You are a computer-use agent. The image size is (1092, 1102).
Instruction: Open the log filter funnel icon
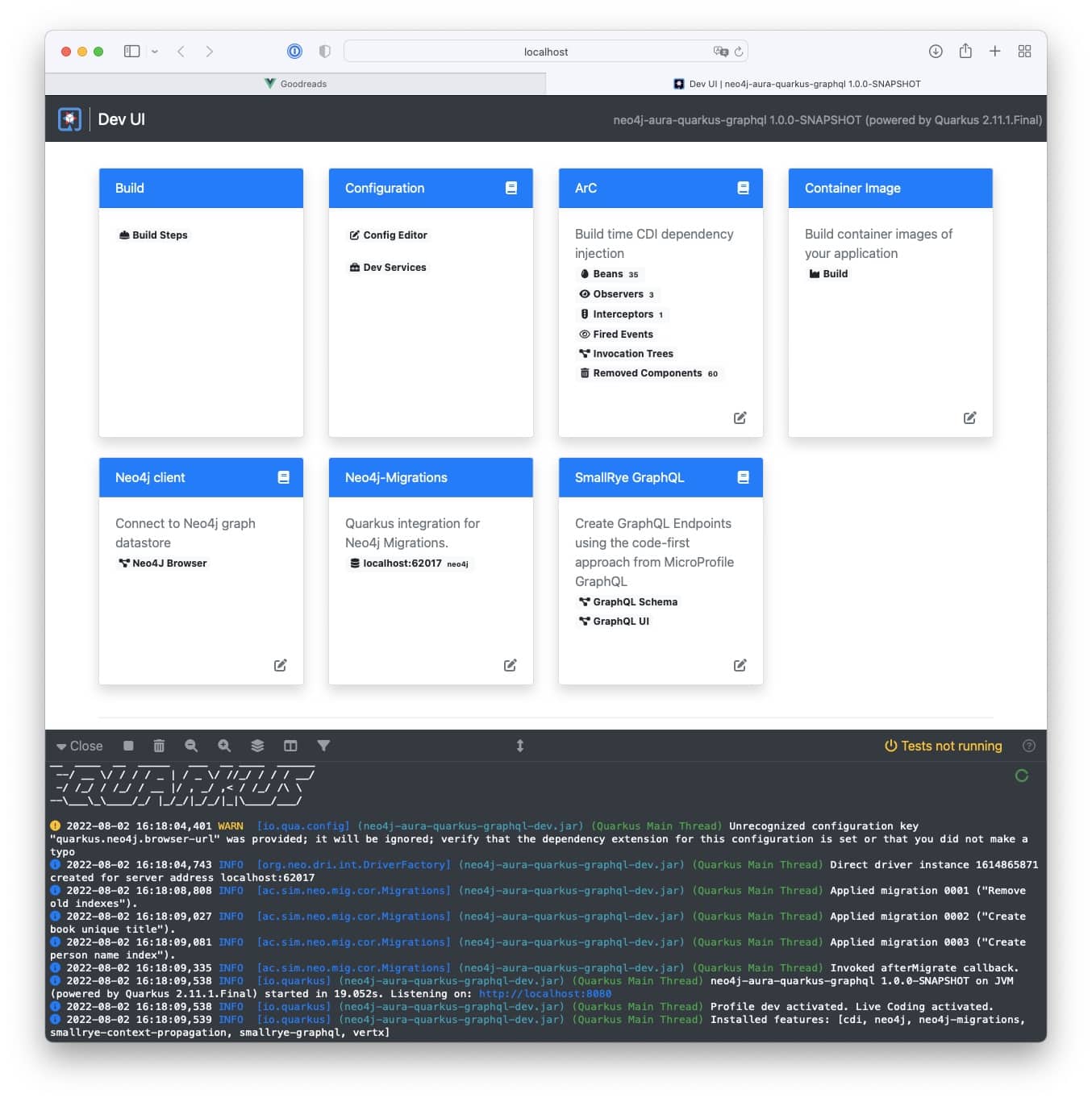323,746
